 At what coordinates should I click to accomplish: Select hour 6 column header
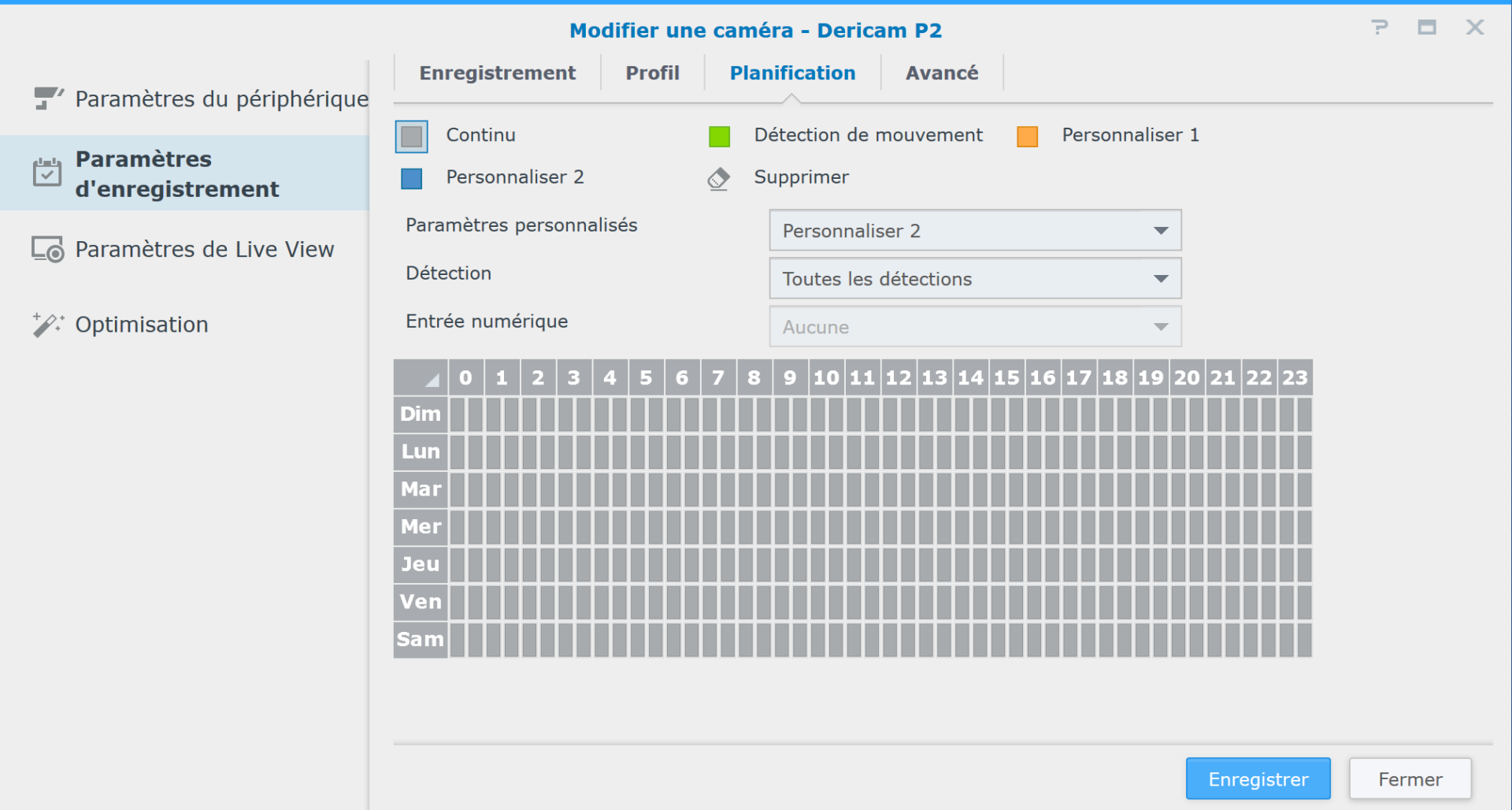[x=682, y=377]
